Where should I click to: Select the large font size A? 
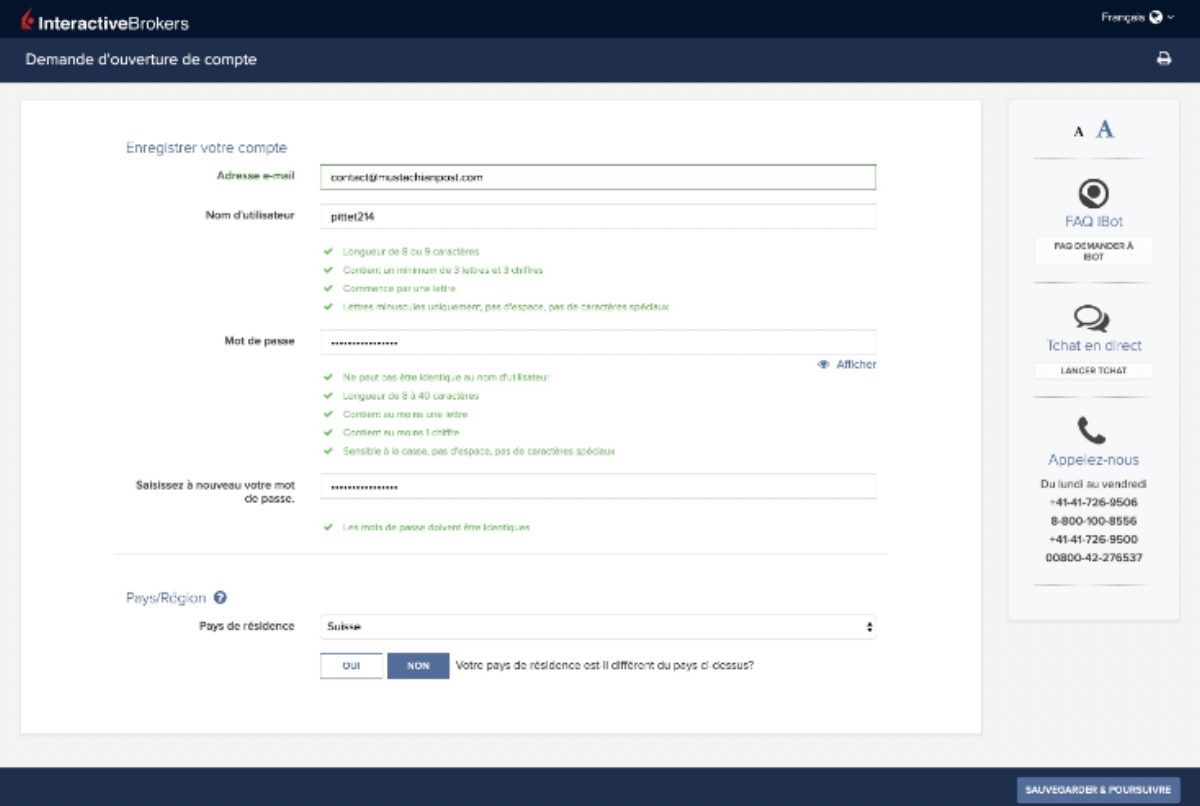[1105, 129]
